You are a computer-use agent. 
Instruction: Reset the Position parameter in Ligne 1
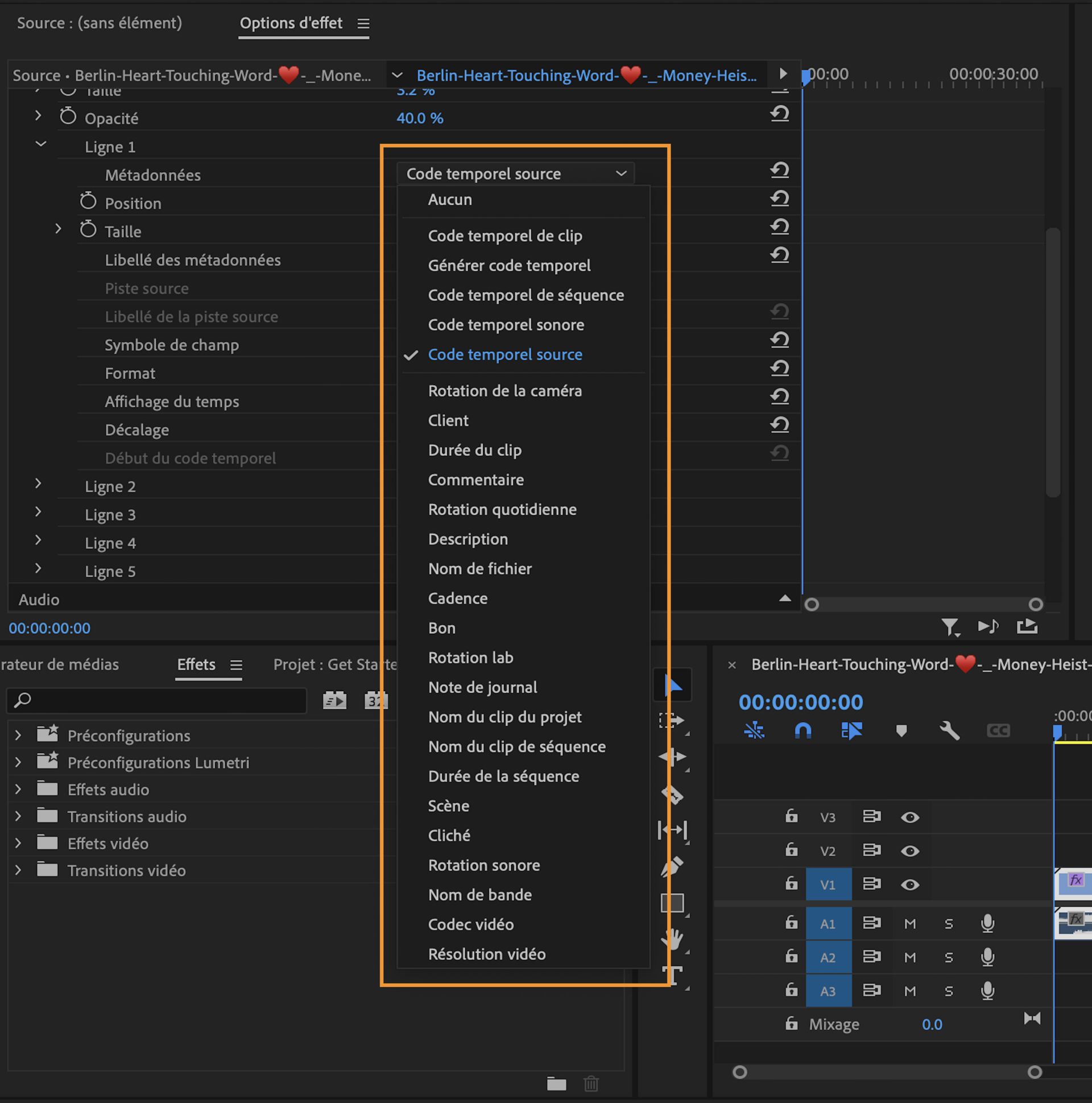tap(780, 199)
